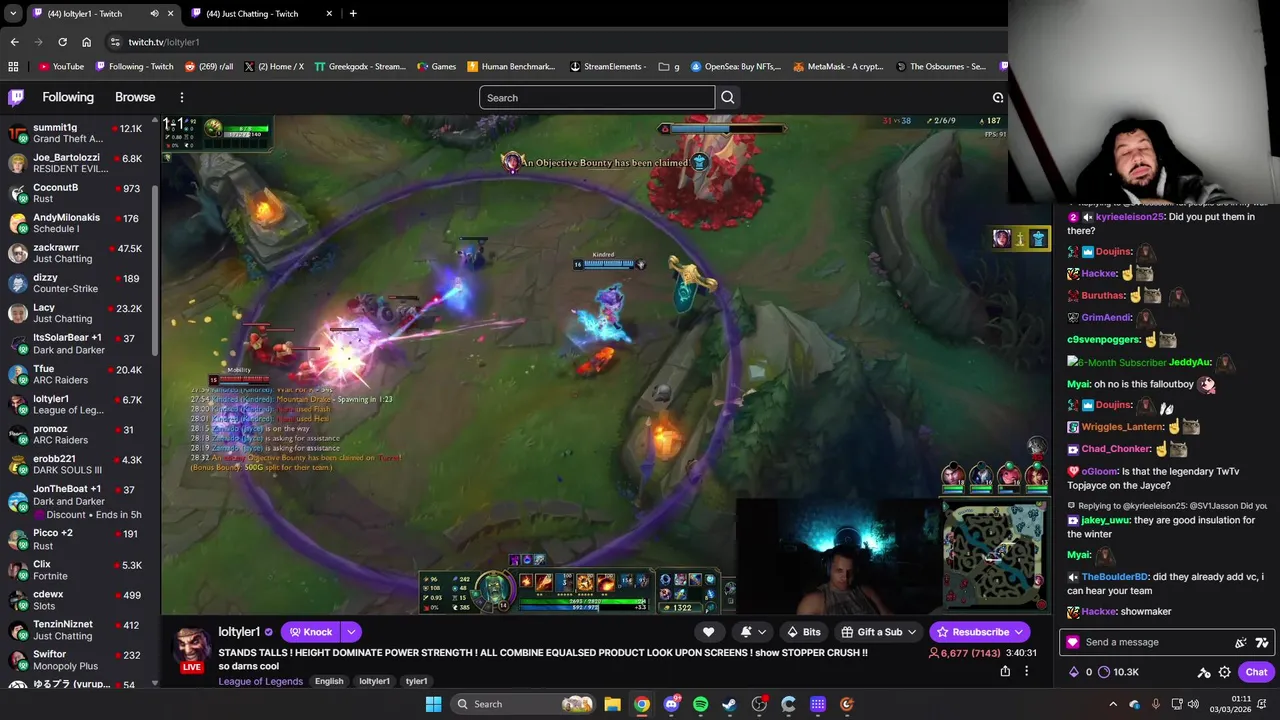This screenshot has width=1280, height=720.
Task: Open Discord from the taskbar
Action: coord(671,704)
